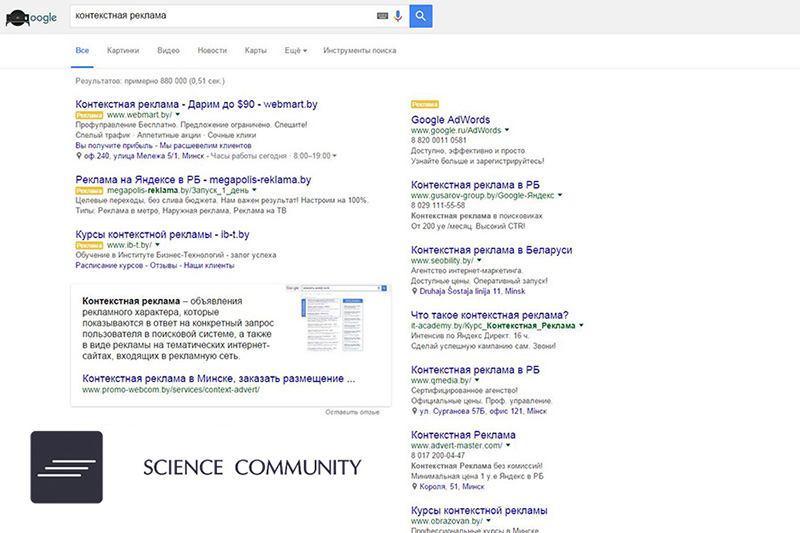
Task: Open the Видео tab
Action: [x=168, y=50]
